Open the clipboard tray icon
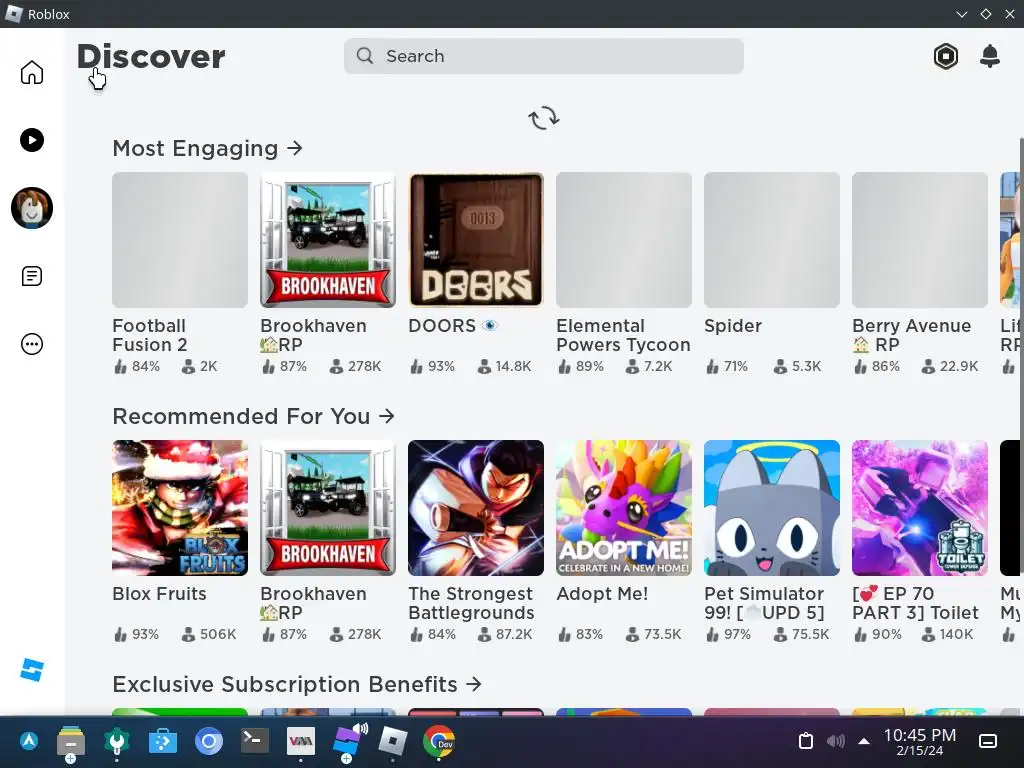The height and width of the screenshot is (768, 1024). 806,741
